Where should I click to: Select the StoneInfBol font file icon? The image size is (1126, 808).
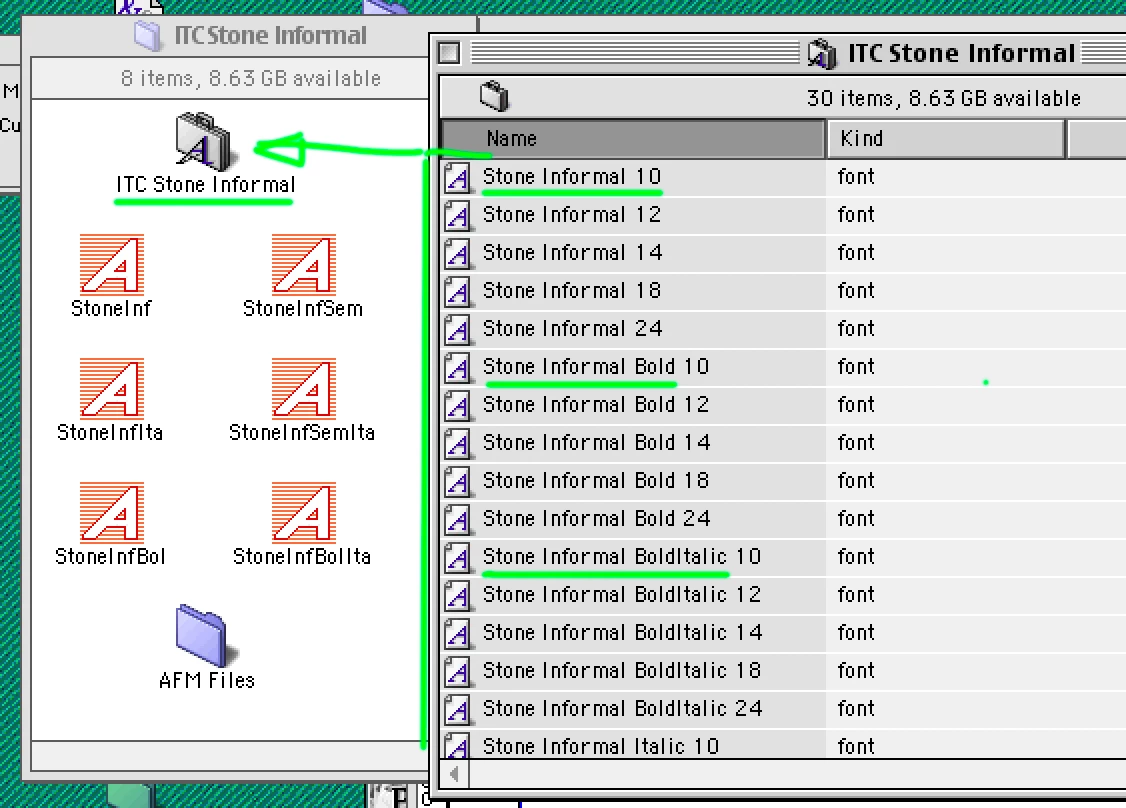112,512
